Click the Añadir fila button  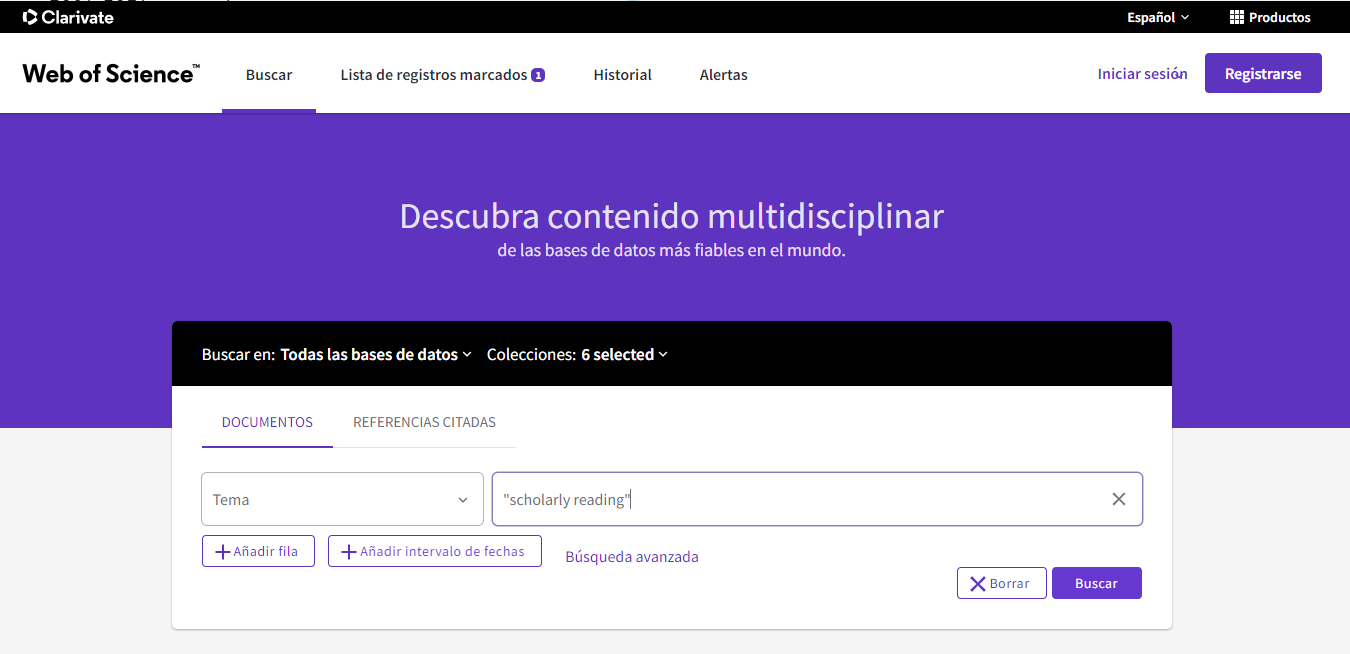258,551
